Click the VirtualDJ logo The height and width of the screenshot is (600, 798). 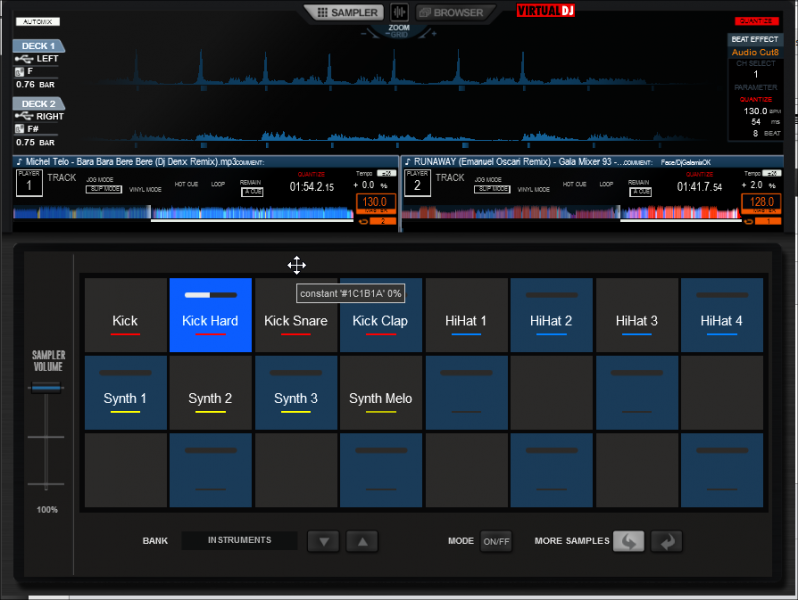(x=546, y=10)
